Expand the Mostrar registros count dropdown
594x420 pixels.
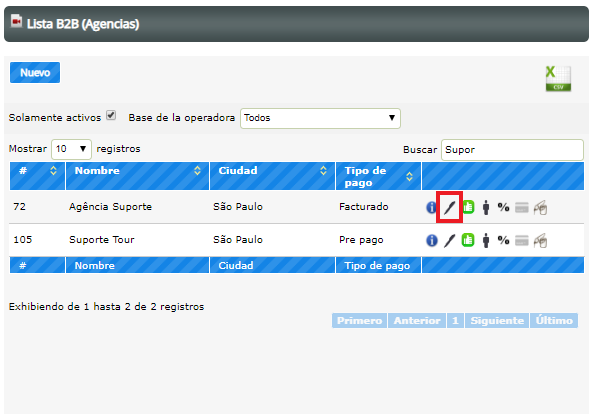71,149
